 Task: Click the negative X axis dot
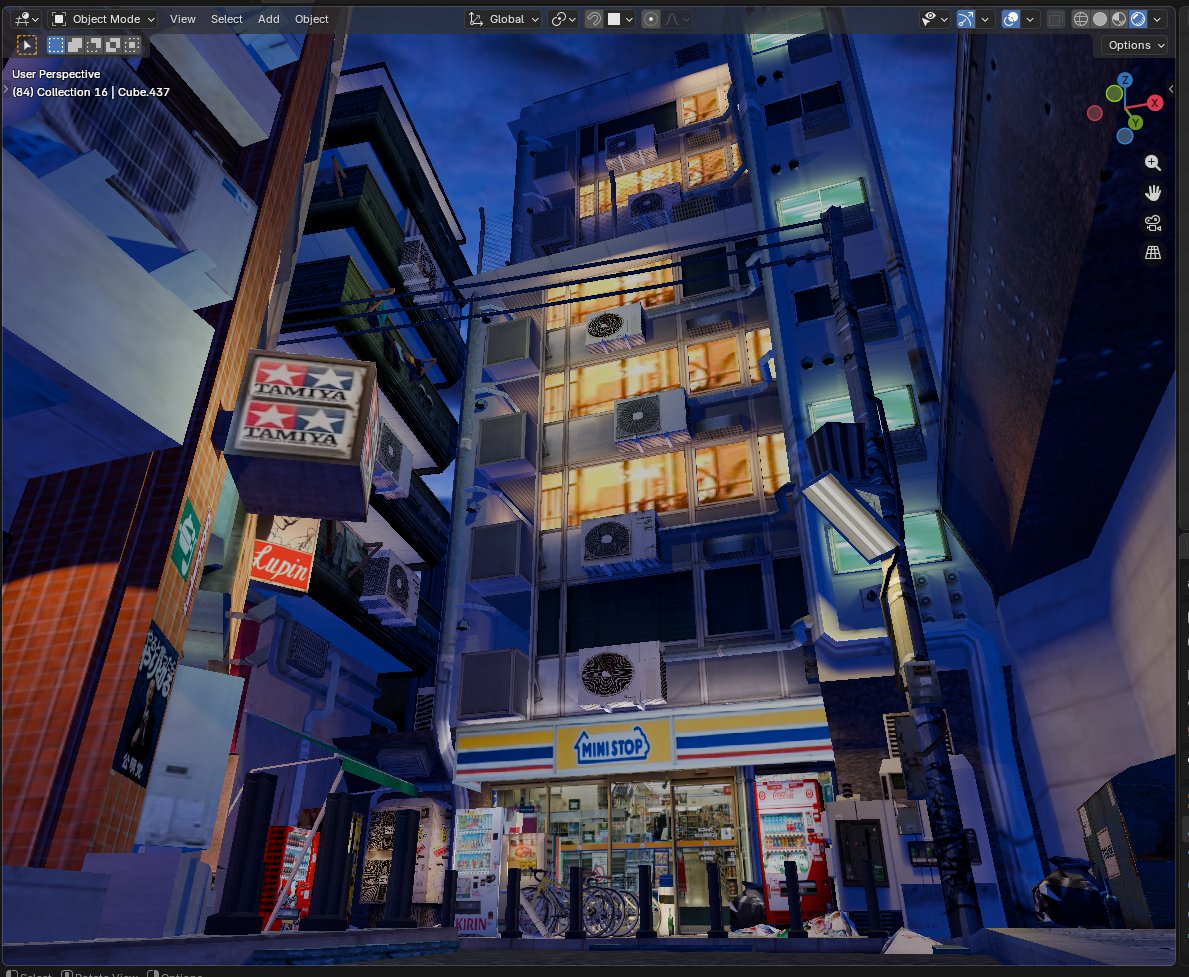[1094, 113]
